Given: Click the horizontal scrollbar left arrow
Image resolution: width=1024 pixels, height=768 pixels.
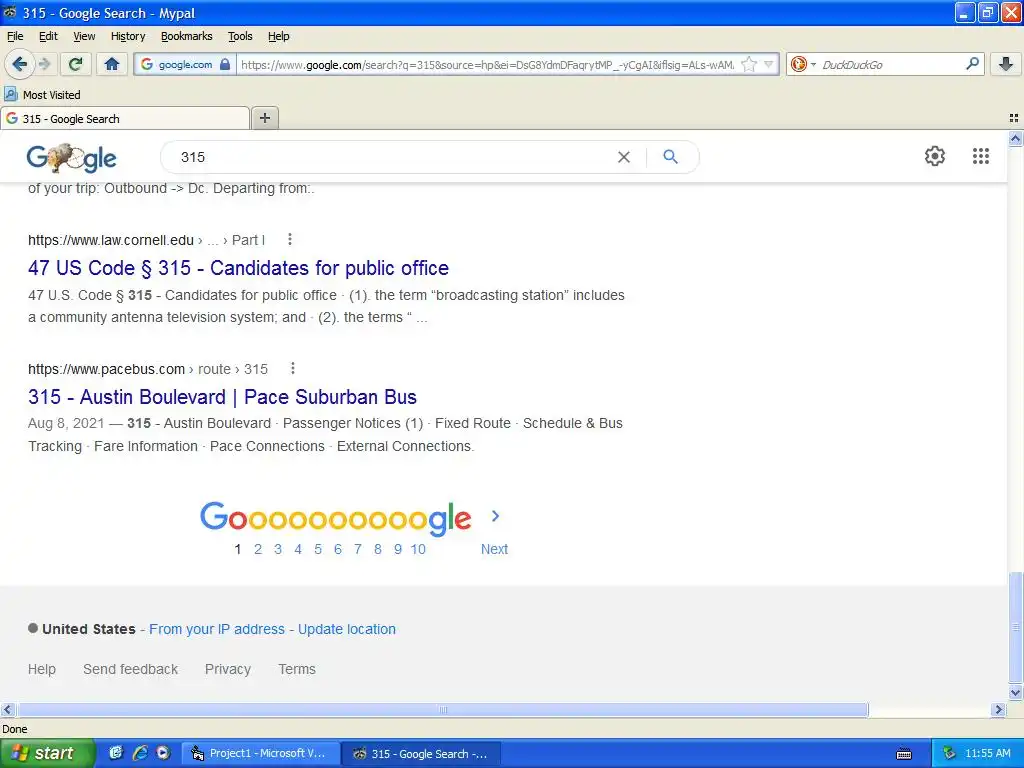Looking at the screenshot, I should (x=7, y=709).
